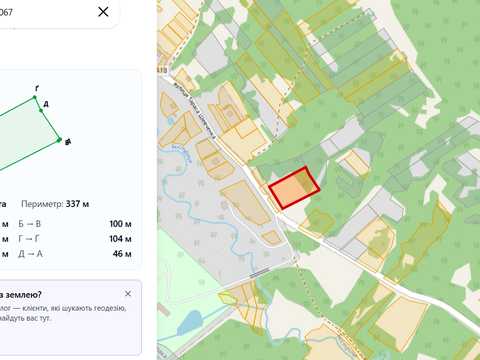The width and height of the screenshot is (480, 360).
Task: Click the side length value 104 м
Action: click(x=120, y=239)
